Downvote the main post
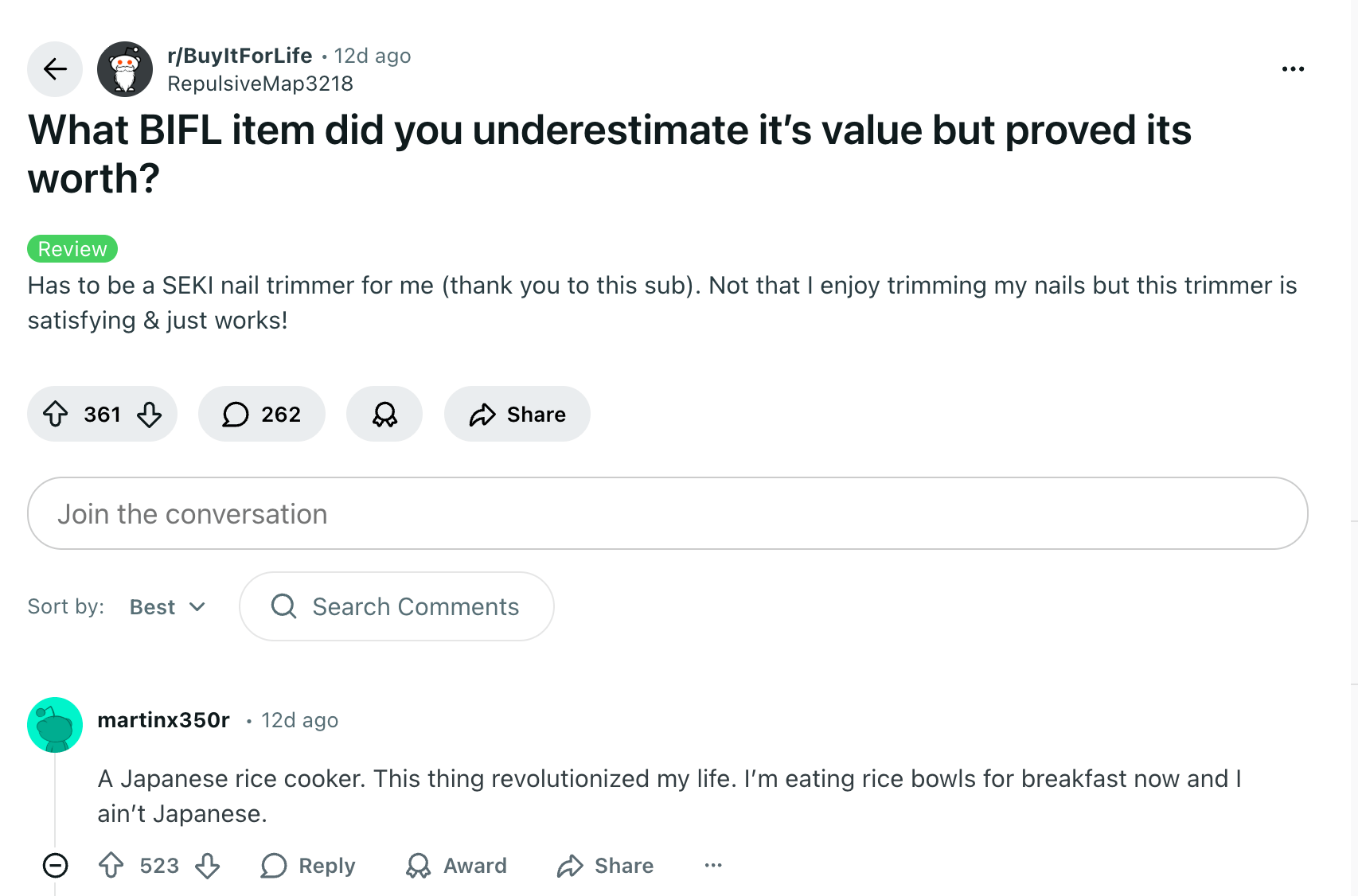The image size is (1358, 896). tap(150, 414)
